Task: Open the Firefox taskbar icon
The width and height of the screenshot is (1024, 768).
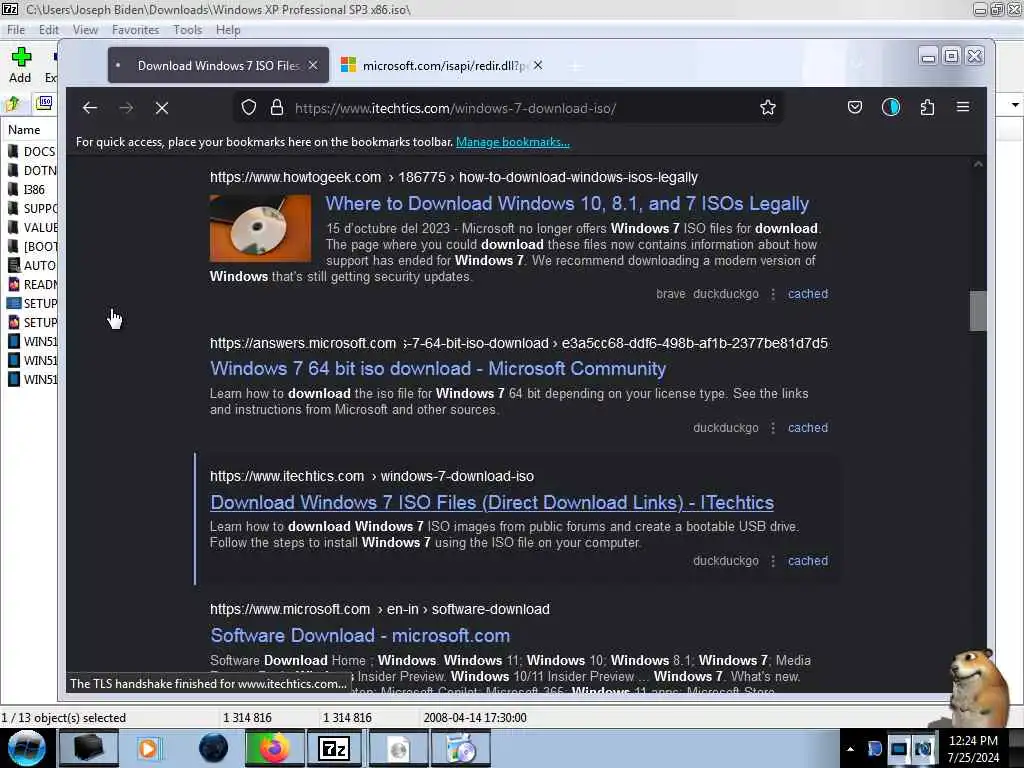Action: click(275, 748)
